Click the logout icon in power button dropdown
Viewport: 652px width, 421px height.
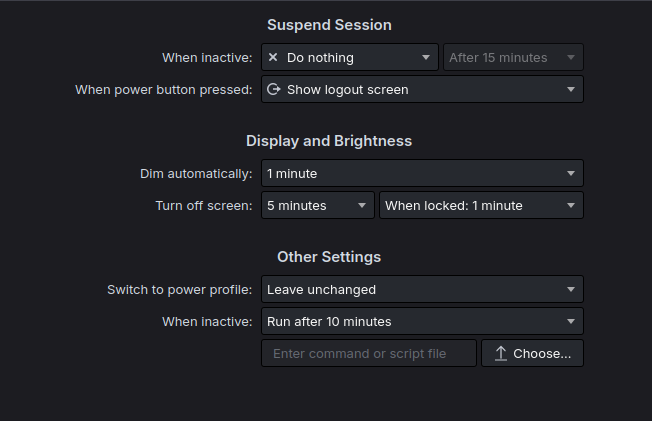click(x=273, y=90)
